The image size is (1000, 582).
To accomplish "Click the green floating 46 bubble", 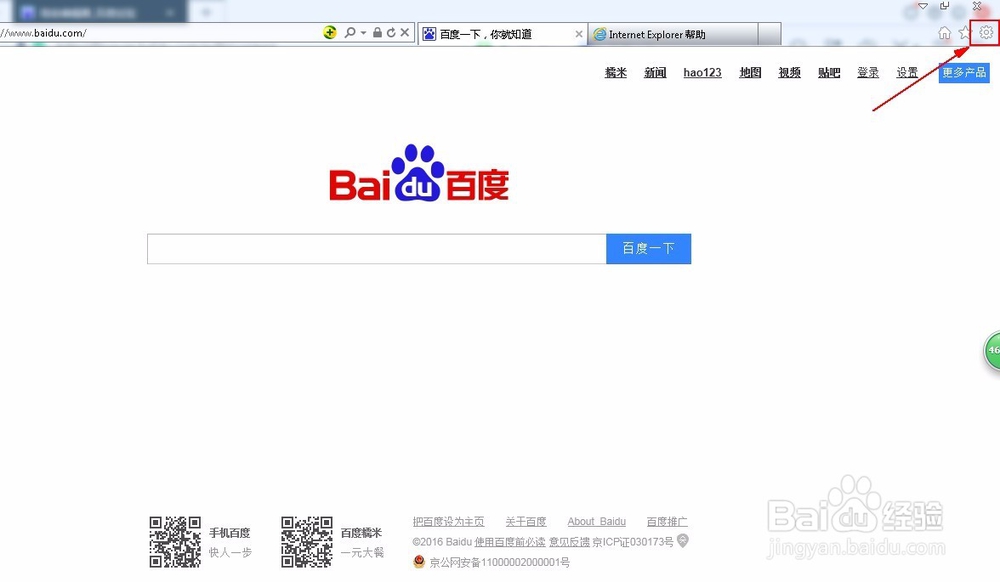I will click(x=992, y=351).
